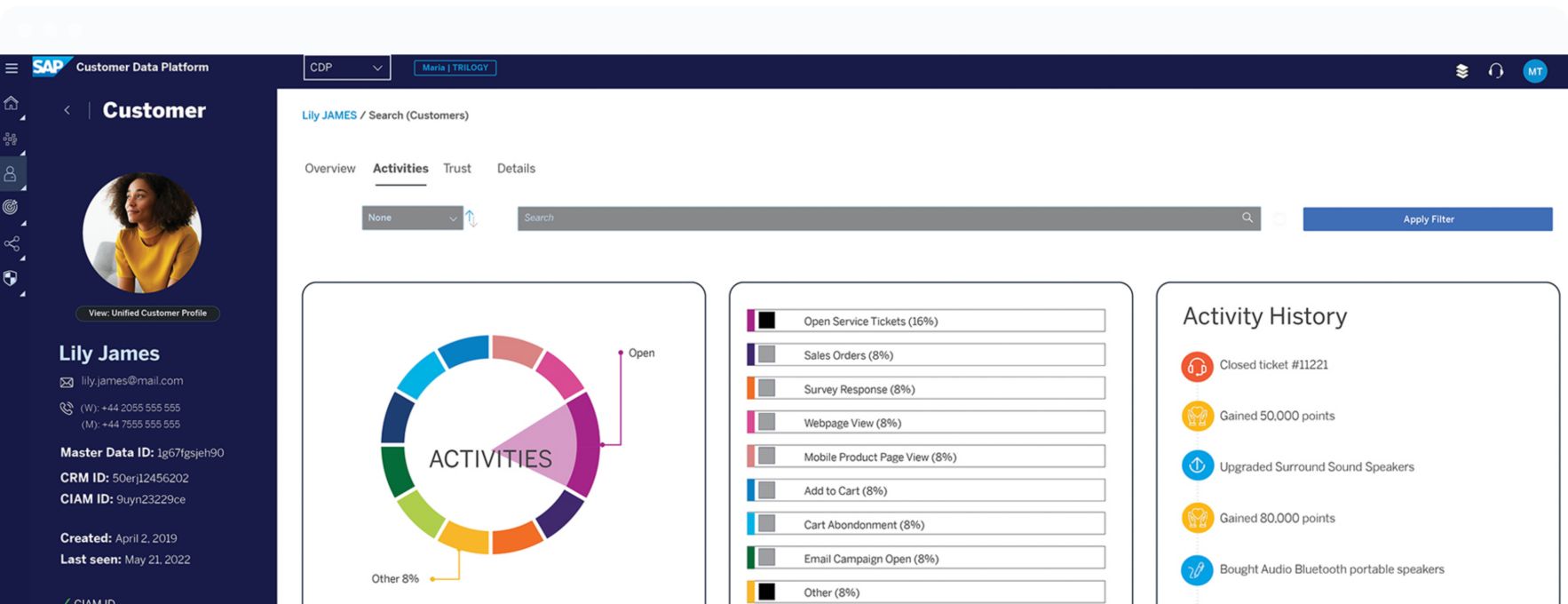1568x604 pixels.
Task: Open the layers stack icon in header
Action: click(1461, 71)
